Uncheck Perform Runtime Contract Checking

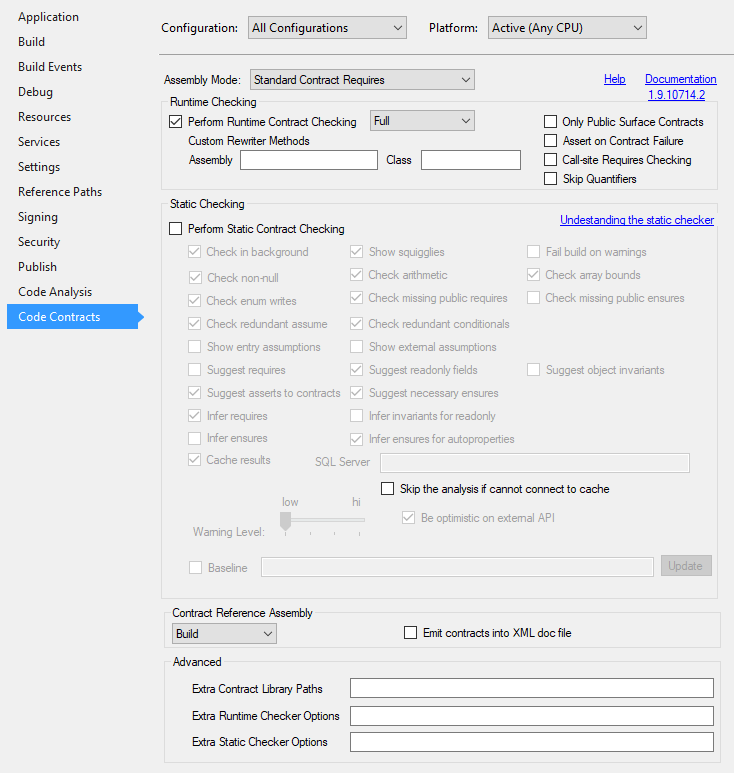click(176, 122)
